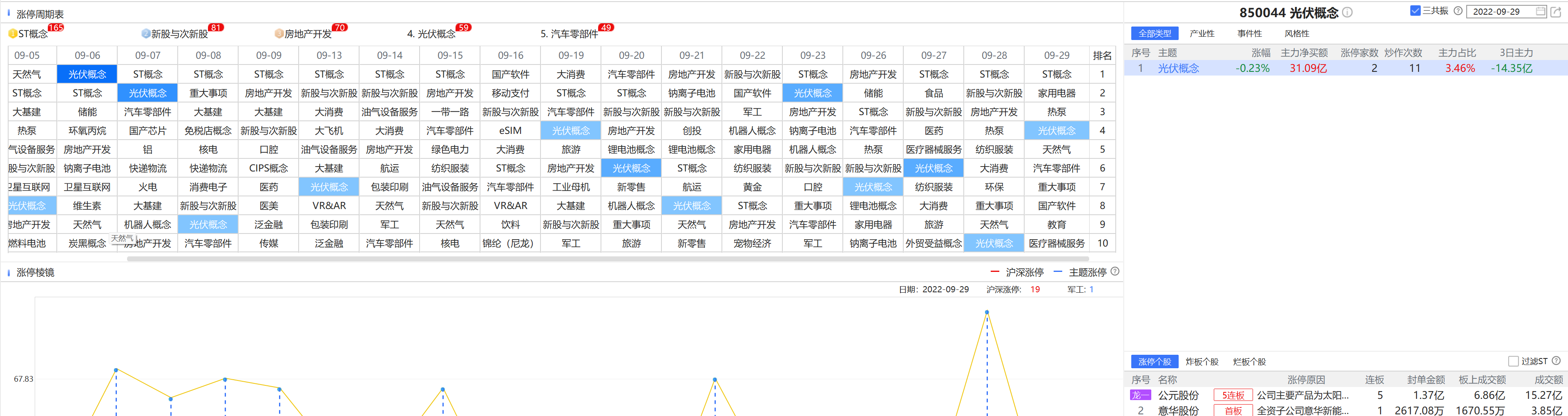Image resolution: width=1568 pixels, height=416 pixels.
Task: Select 光伏概念 cell in the 09-29 column
Action: click(x=1056, y=131)
